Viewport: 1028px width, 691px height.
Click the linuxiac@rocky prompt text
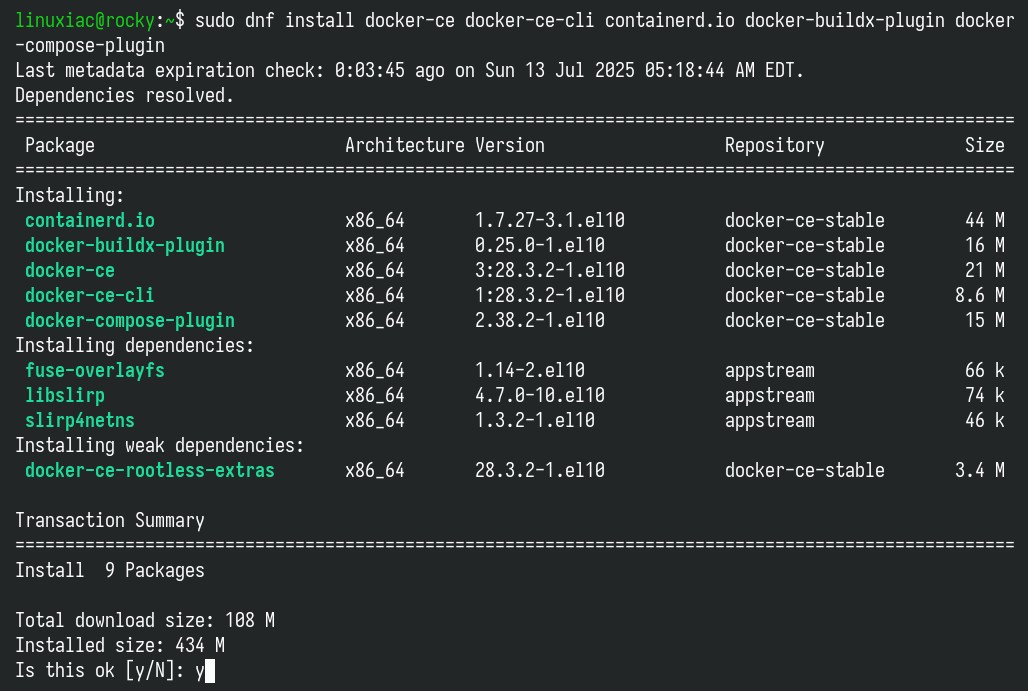pos(85,21)
